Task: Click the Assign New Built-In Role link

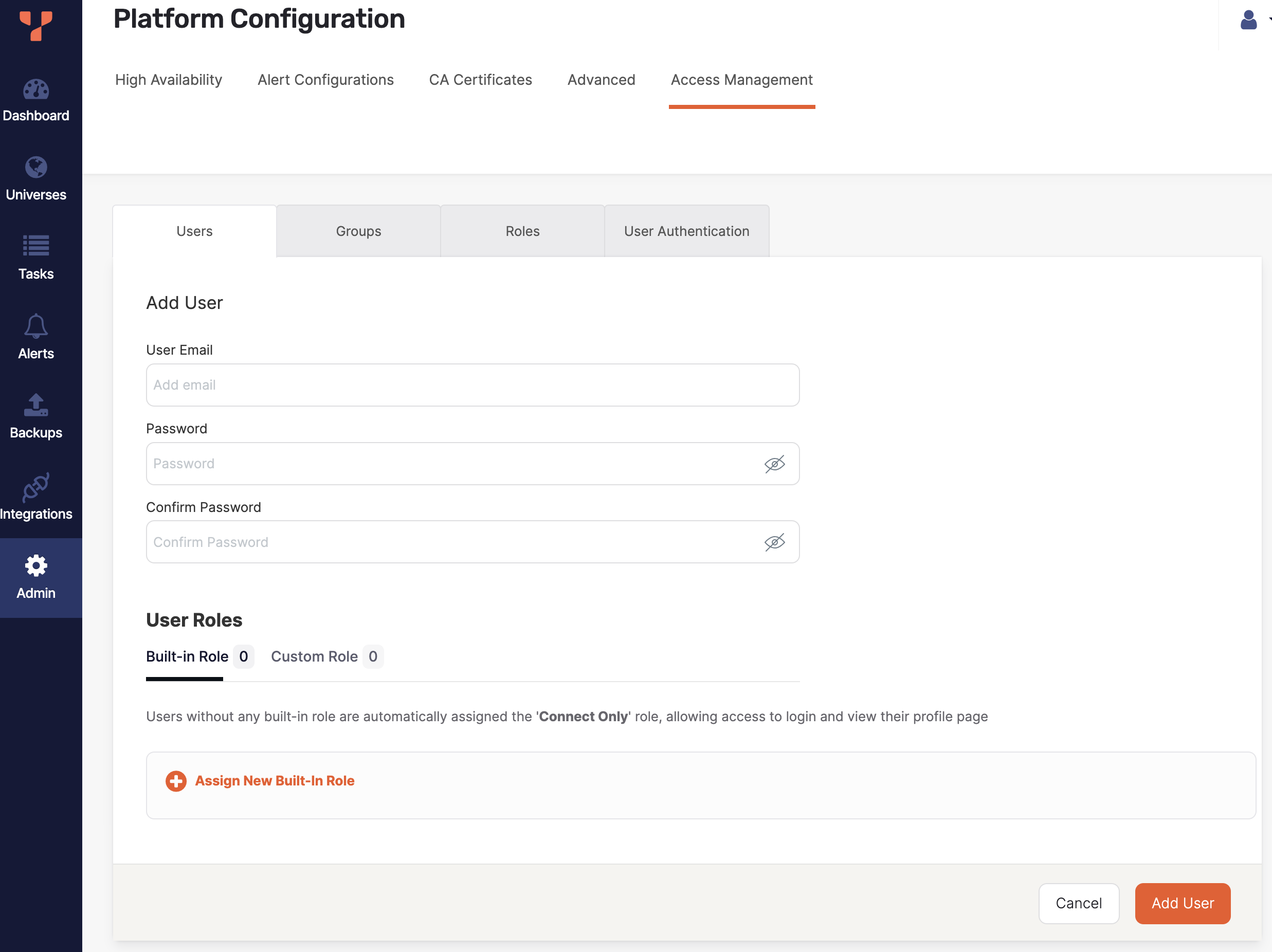Action: pos(274,781)
